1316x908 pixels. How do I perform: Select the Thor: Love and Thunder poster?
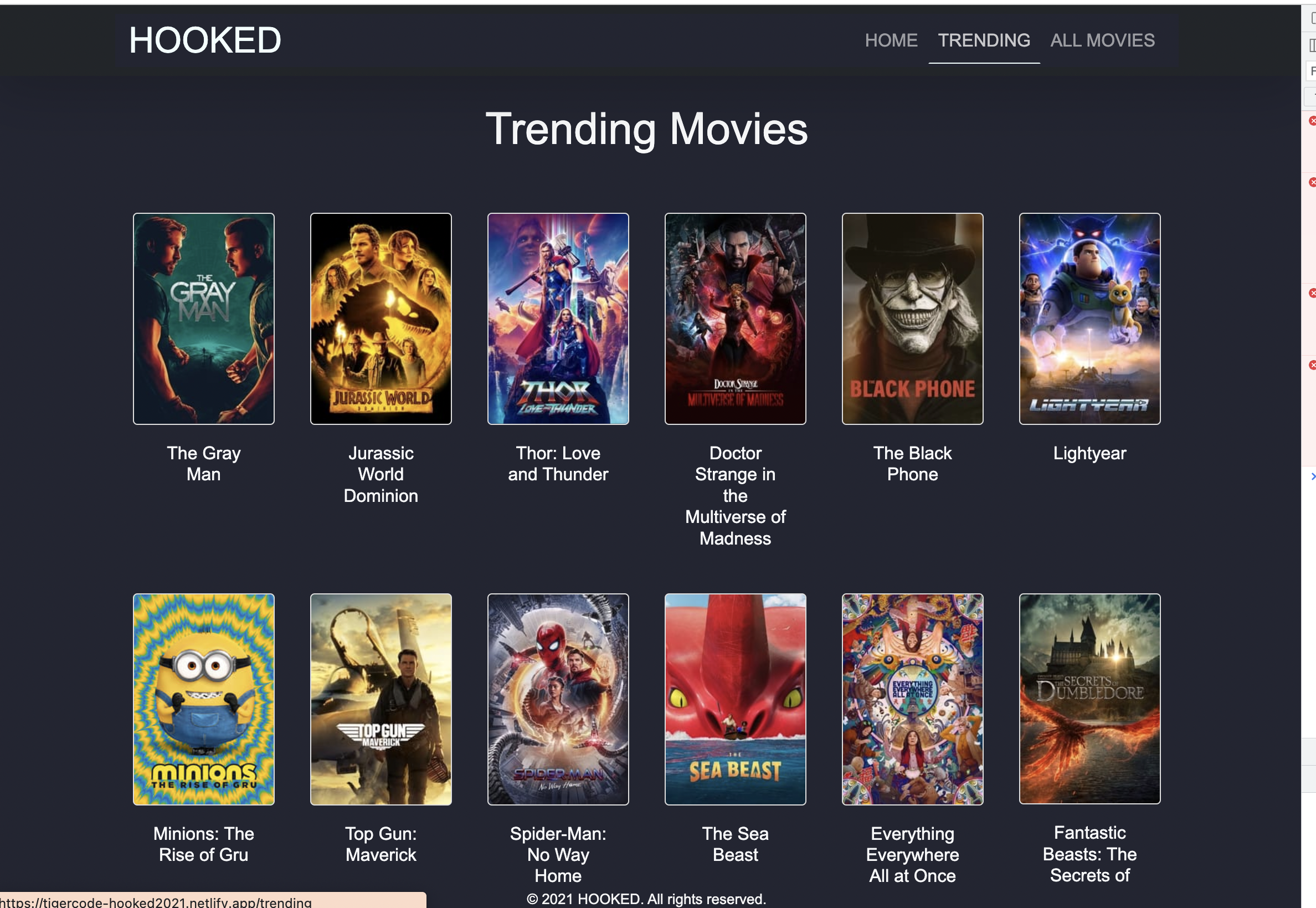558,319
